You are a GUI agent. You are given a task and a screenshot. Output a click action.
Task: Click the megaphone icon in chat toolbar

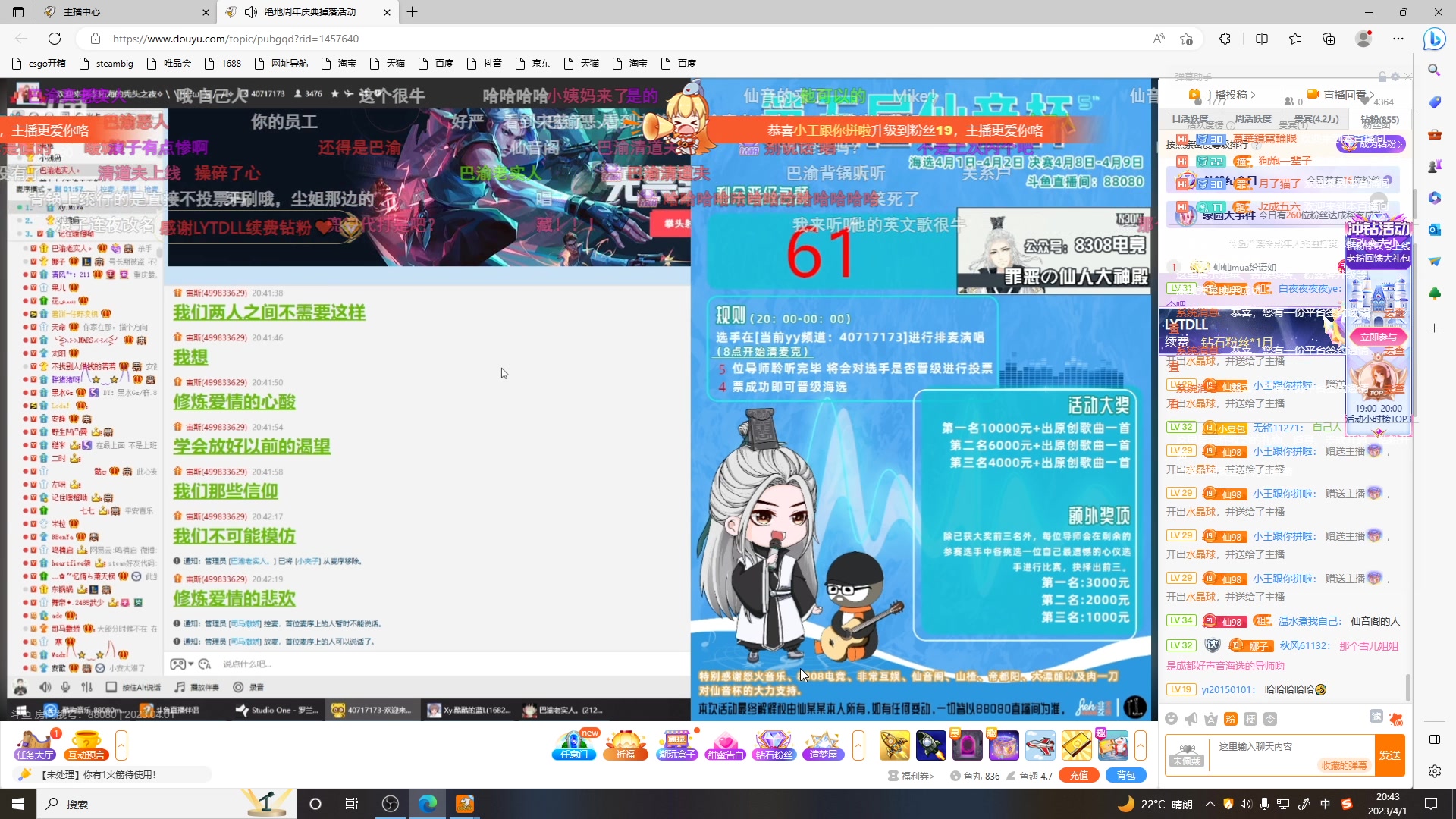pyautogui.click(x=1191, y=719)
